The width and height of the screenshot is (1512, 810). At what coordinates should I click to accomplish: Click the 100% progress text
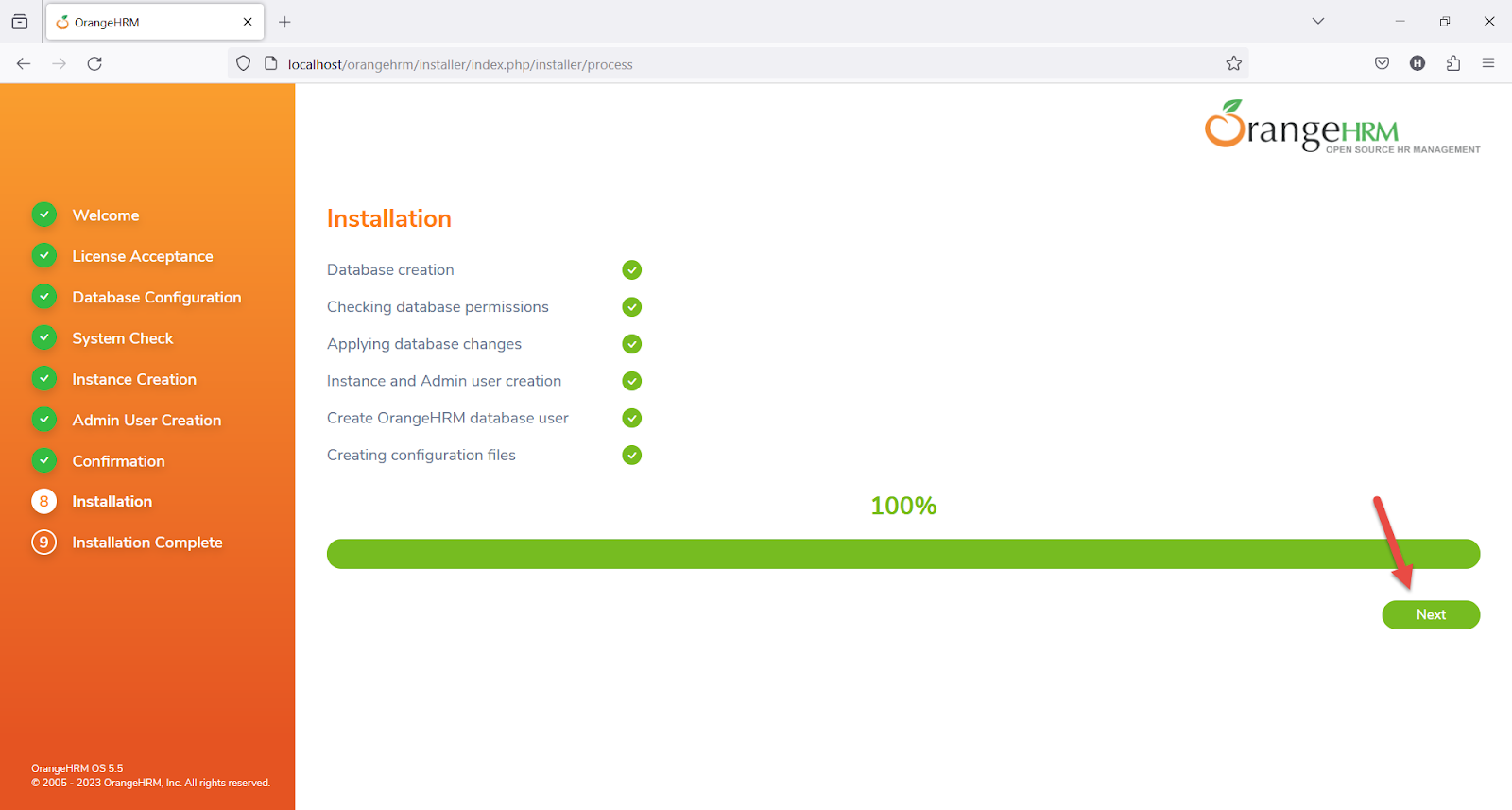point(903,506)
